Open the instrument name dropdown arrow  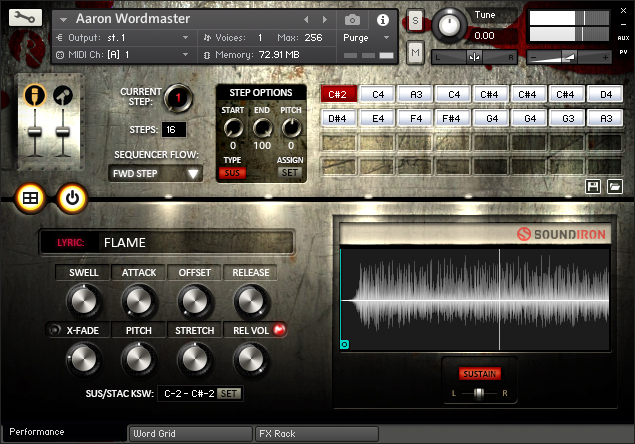coord(64,19)
